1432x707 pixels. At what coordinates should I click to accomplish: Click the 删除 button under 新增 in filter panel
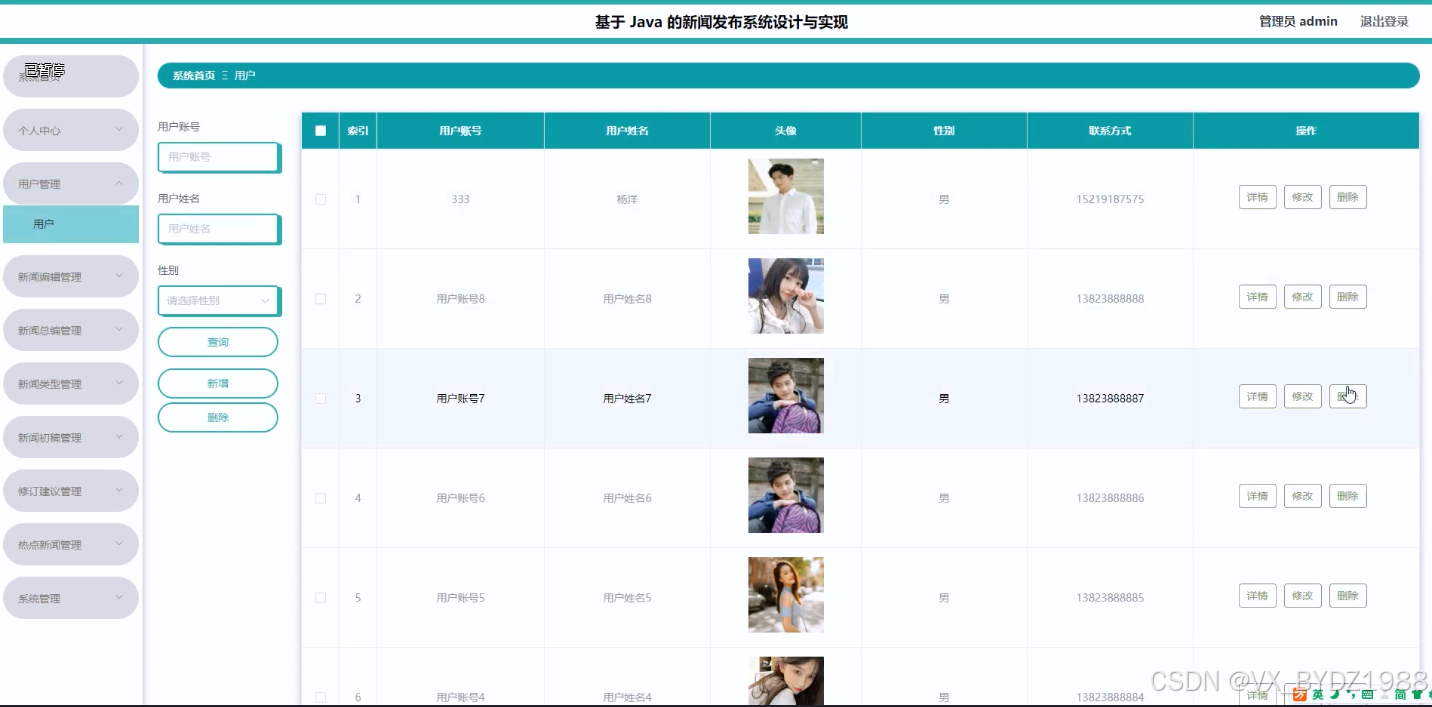pos(218,418)
